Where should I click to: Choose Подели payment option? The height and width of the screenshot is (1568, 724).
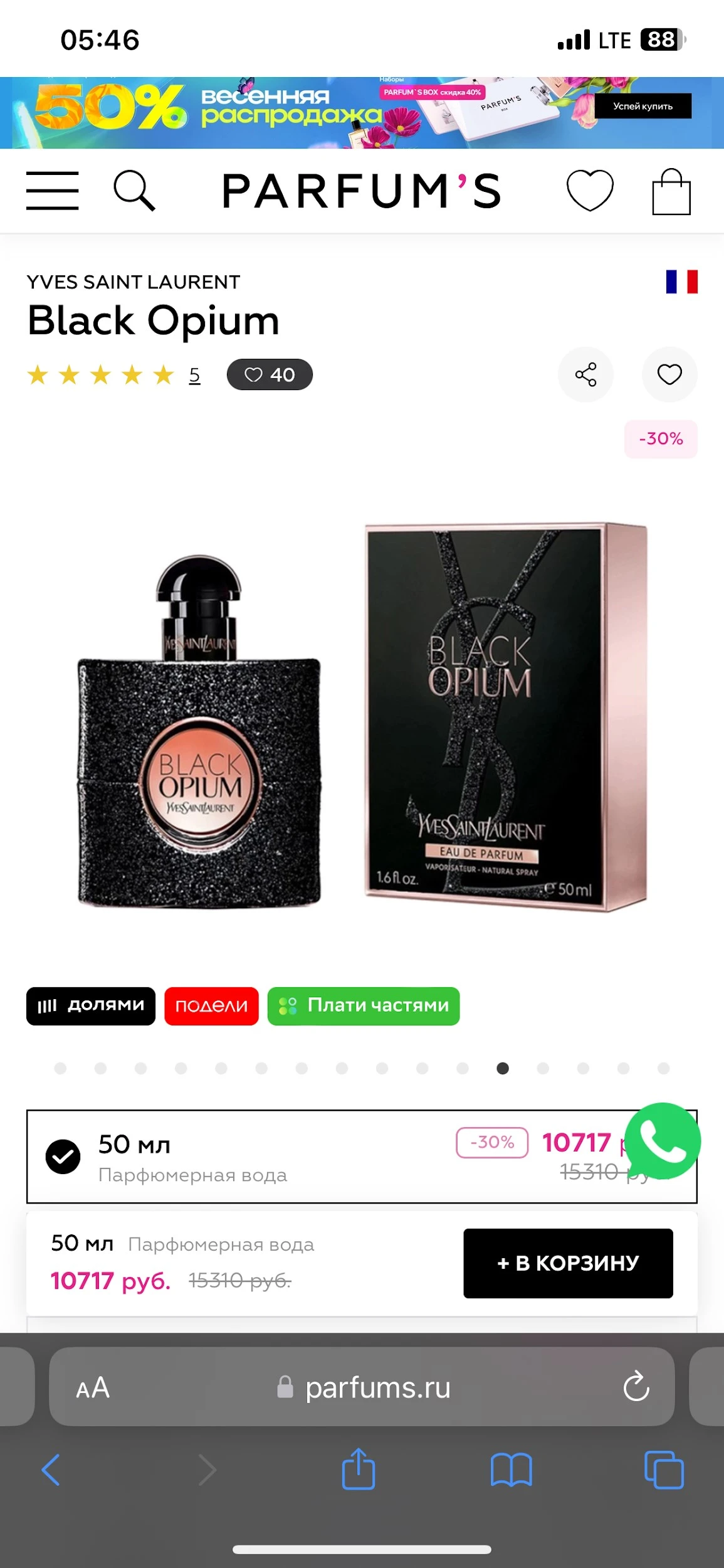coord(211,1006)
